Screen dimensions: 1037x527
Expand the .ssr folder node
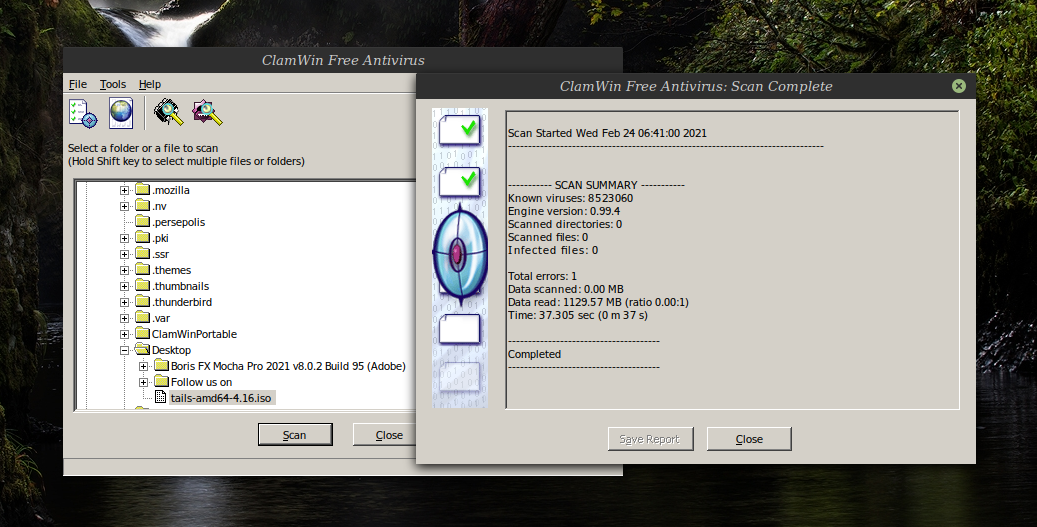tap(124, 254)
